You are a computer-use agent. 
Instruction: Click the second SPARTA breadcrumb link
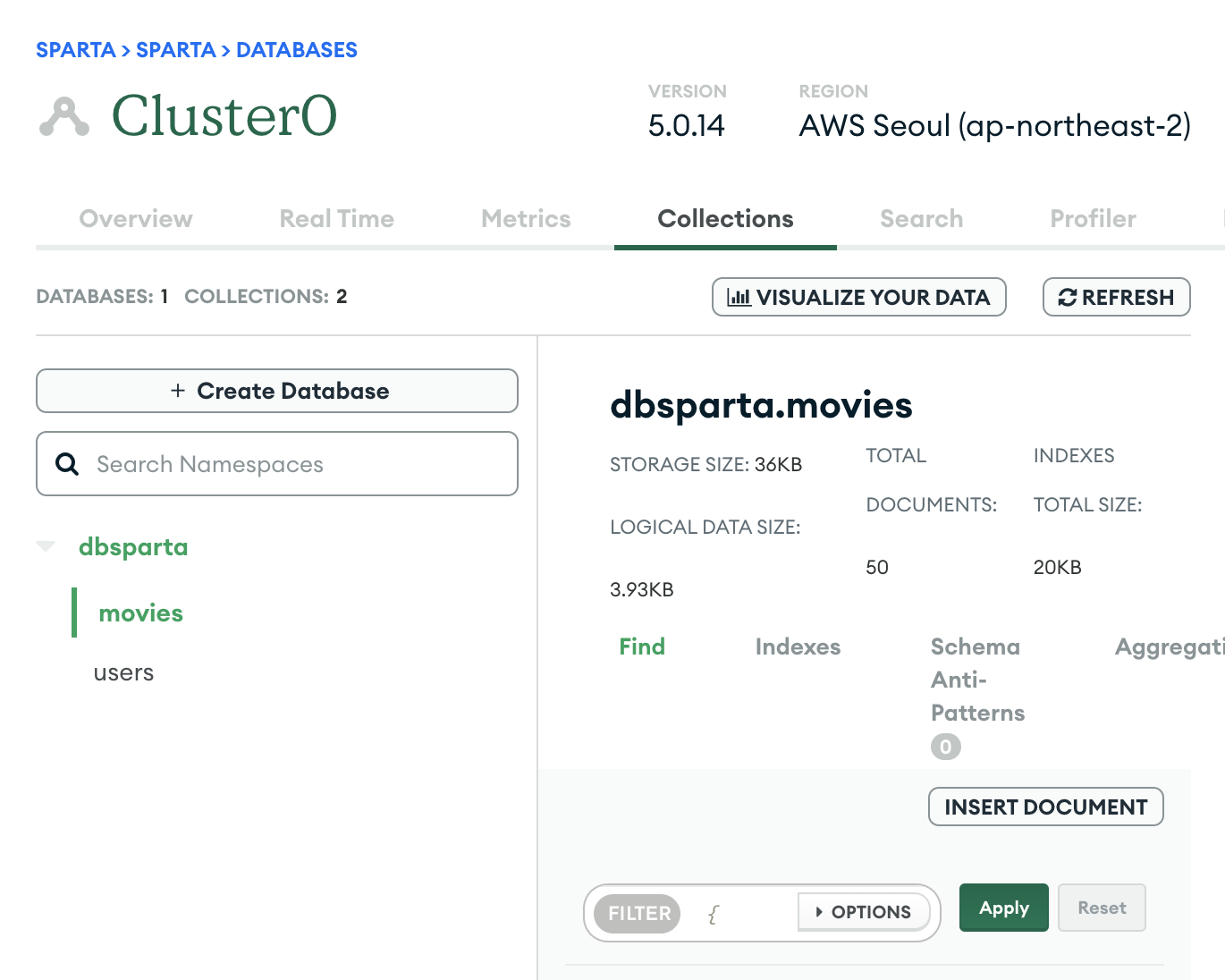tap(176, 50)
